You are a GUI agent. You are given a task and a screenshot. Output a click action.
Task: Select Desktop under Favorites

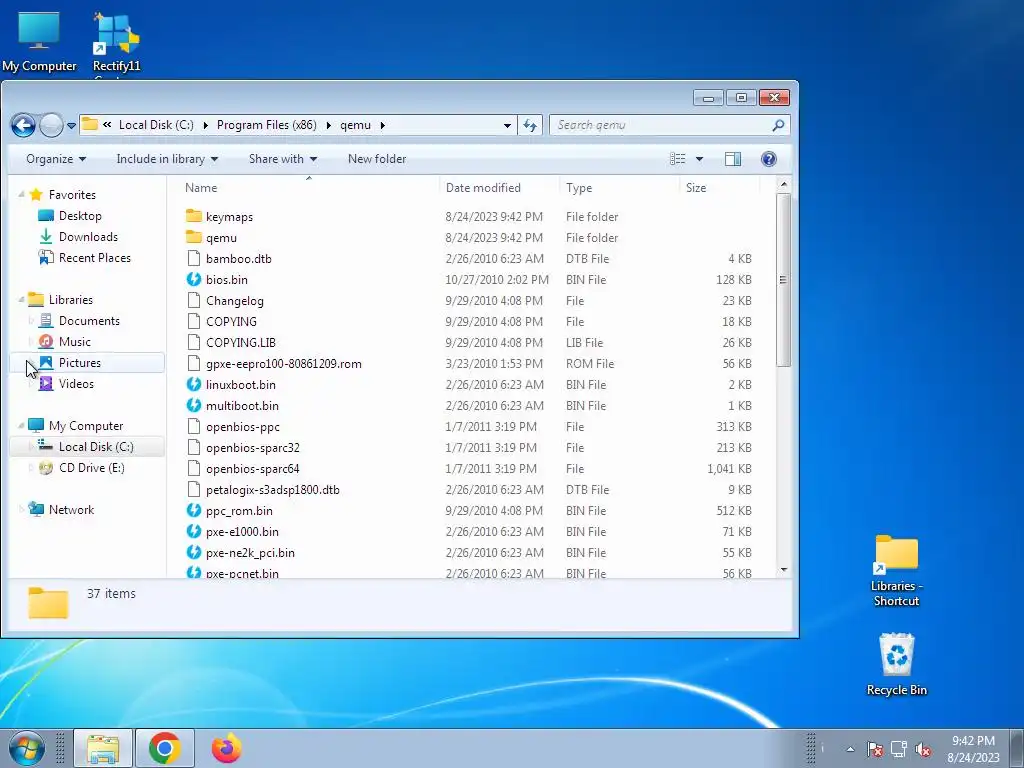80,216
